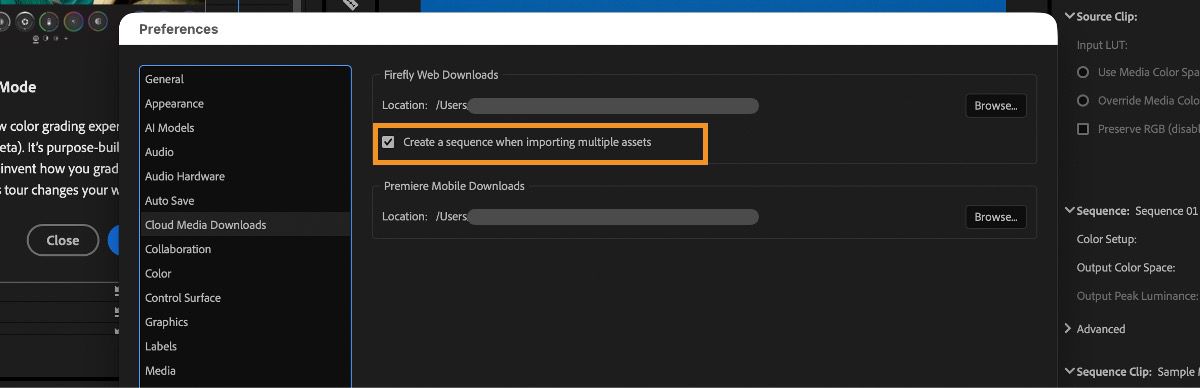Select 'Override Media Color' radio button
This screenshot has height=388, width=1200.
point(1083,101)
